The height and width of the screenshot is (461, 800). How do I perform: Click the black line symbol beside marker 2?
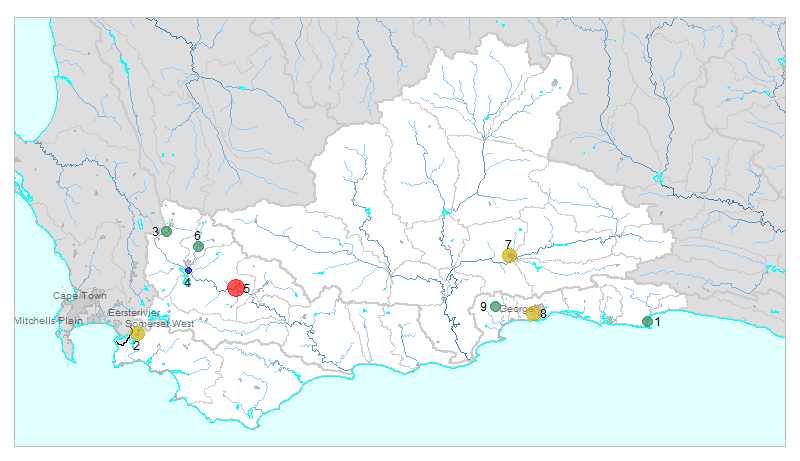click(x=122, y=342)
